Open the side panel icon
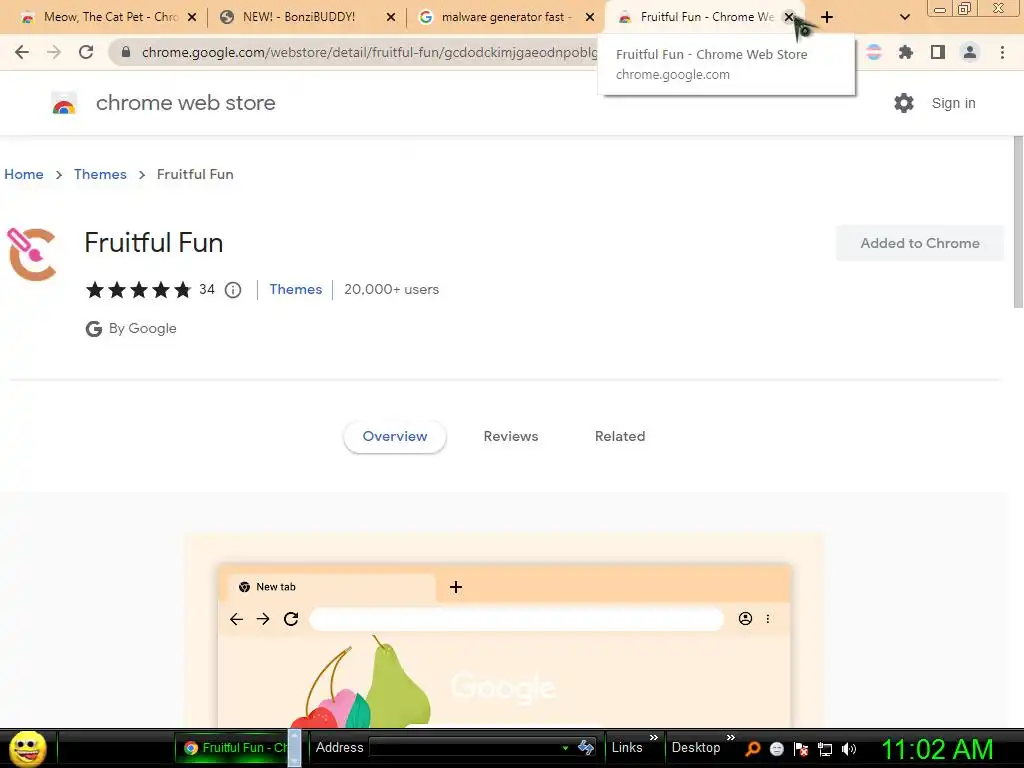The width and height of the screenshot is (1024, 768). pyautogui.click(x=938, y=52)
